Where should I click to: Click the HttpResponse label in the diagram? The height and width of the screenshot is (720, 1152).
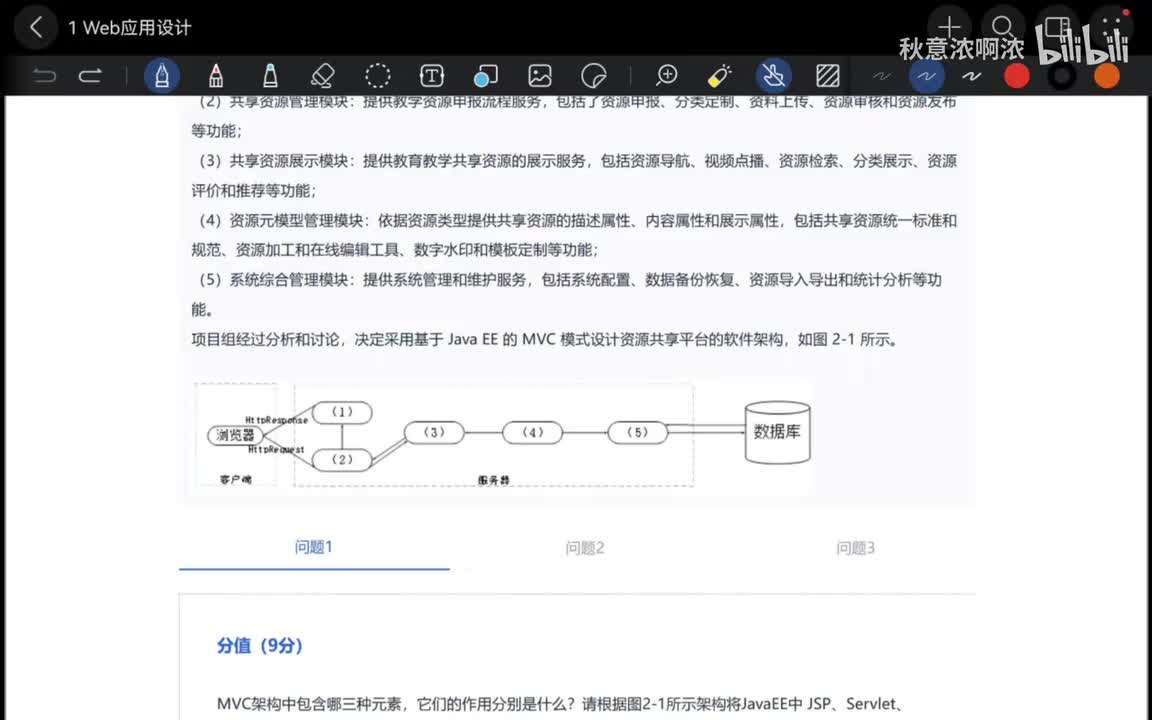(277, 420)
